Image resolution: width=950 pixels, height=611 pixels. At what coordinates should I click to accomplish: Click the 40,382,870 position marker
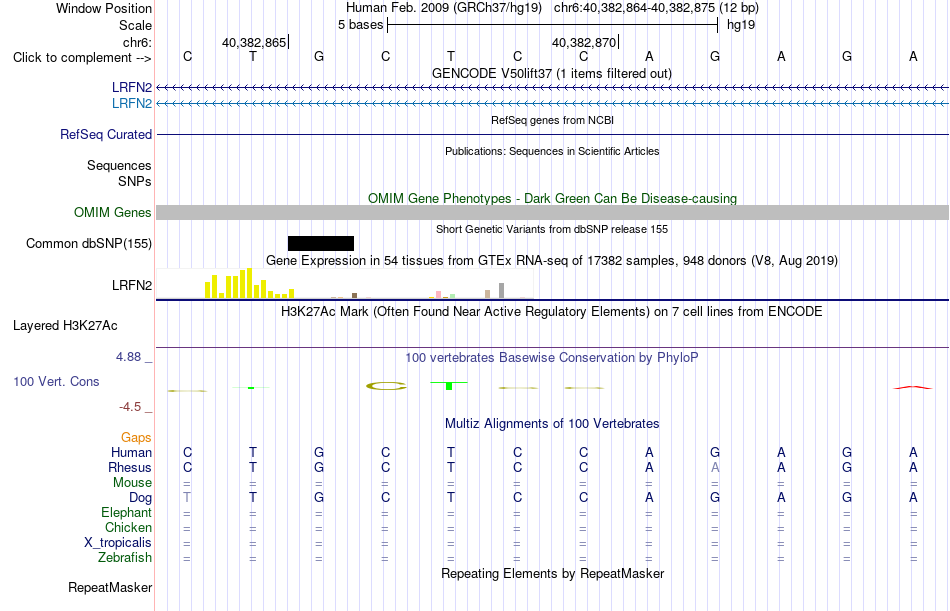click(x=585, y=42)
